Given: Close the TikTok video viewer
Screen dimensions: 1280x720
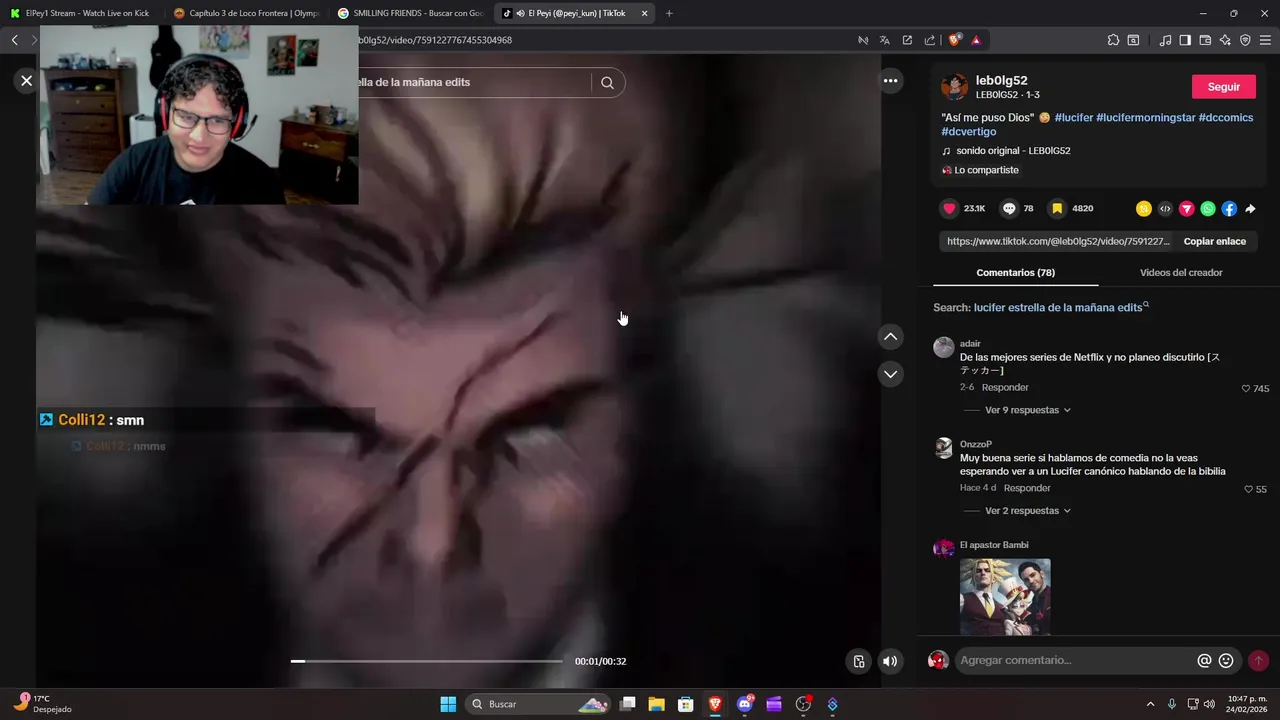Looking at the screenshot, I should click(x=26, y=81).
